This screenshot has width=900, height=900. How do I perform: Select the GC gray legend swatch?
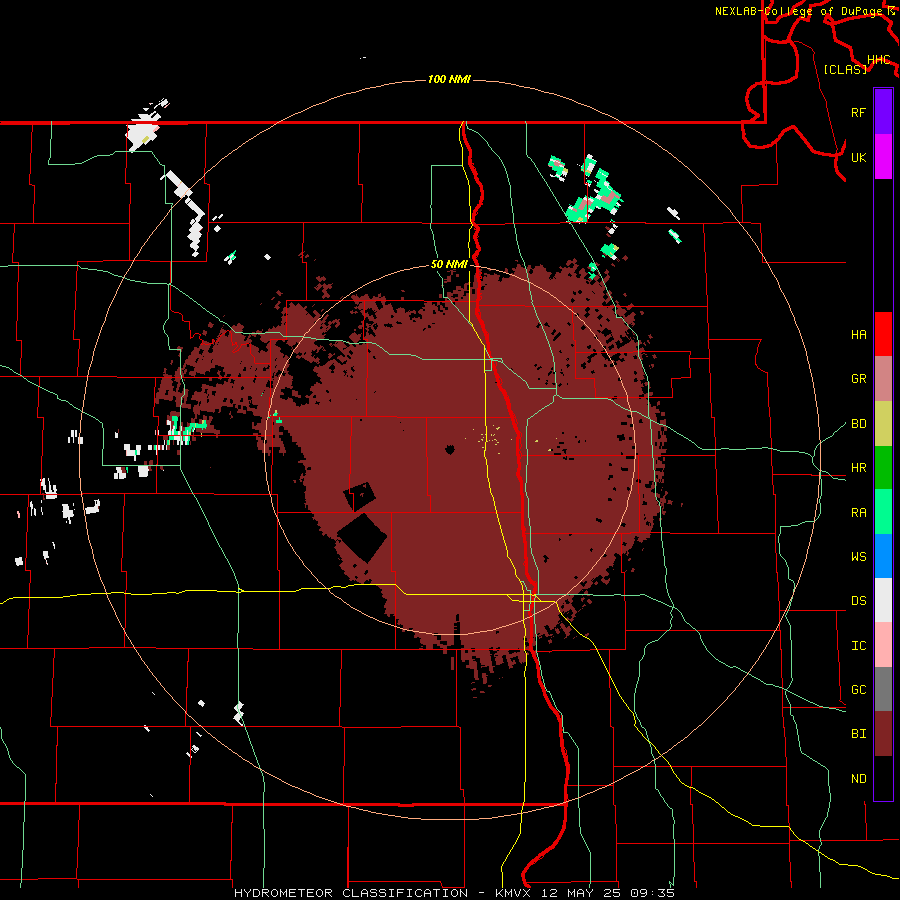tap(883, 689)
